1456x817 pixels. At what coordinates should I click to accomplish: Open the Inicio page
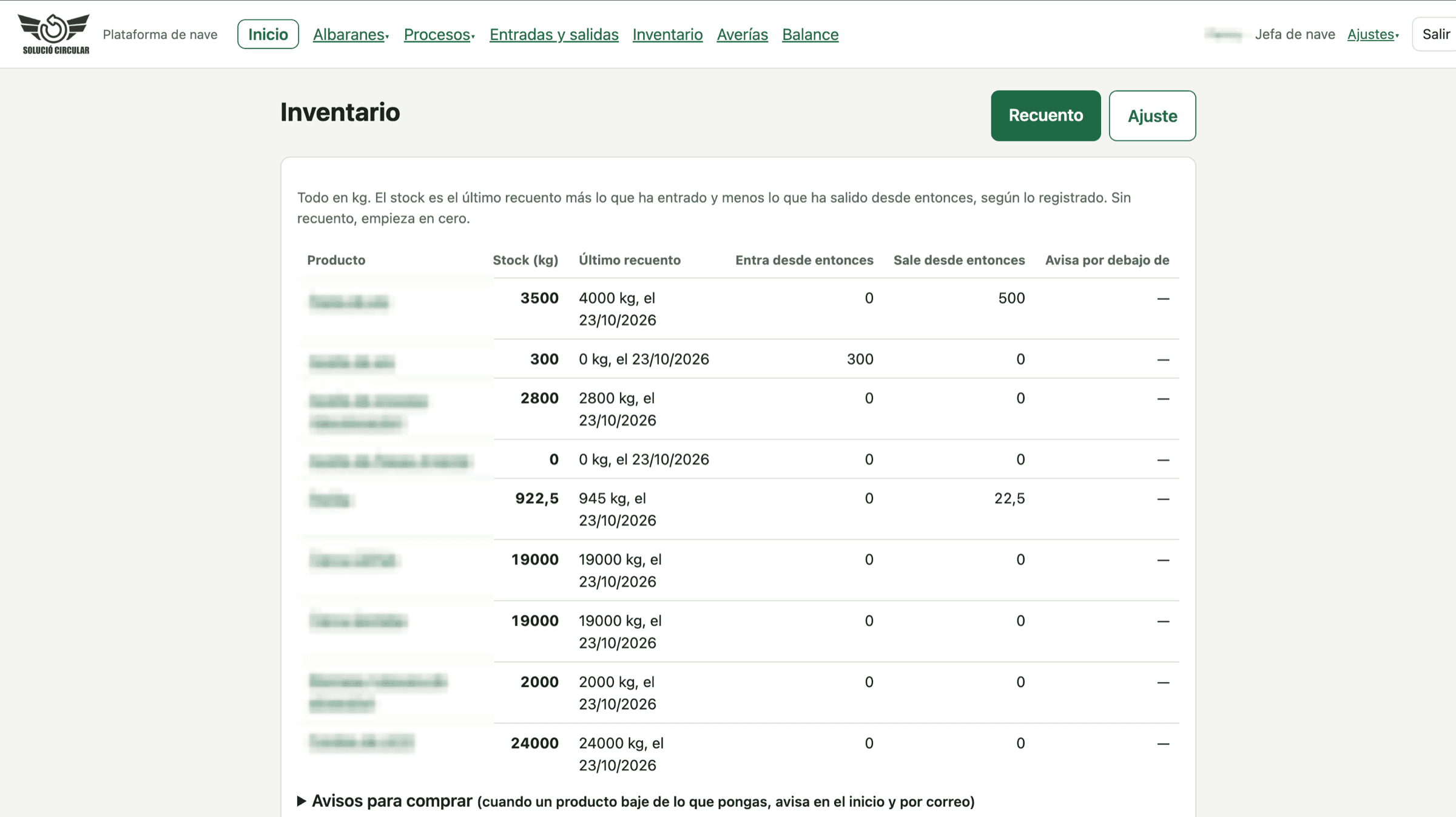(268, 34)
